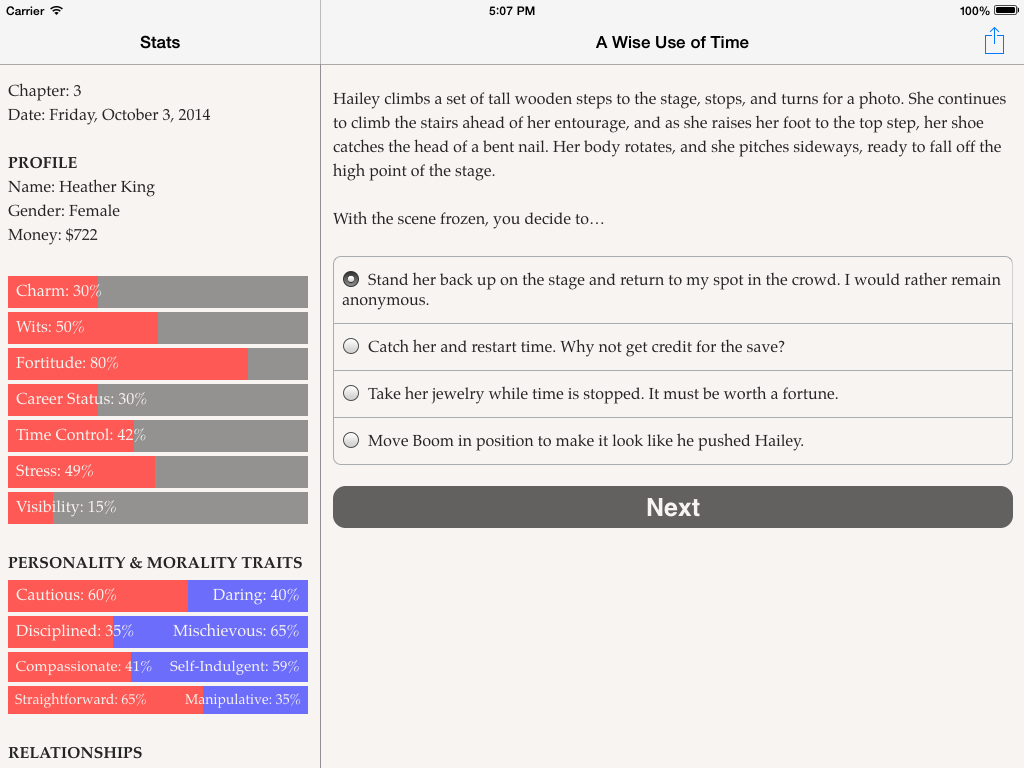Tap the share icon in top bar

pos(994,41)
